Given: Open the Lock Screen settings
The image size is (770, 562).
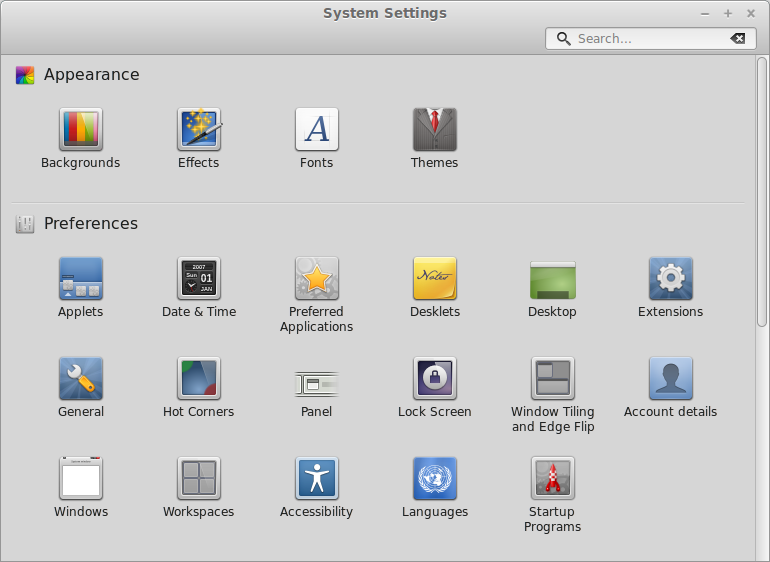Looking at the screenshot, I should 434,379.
